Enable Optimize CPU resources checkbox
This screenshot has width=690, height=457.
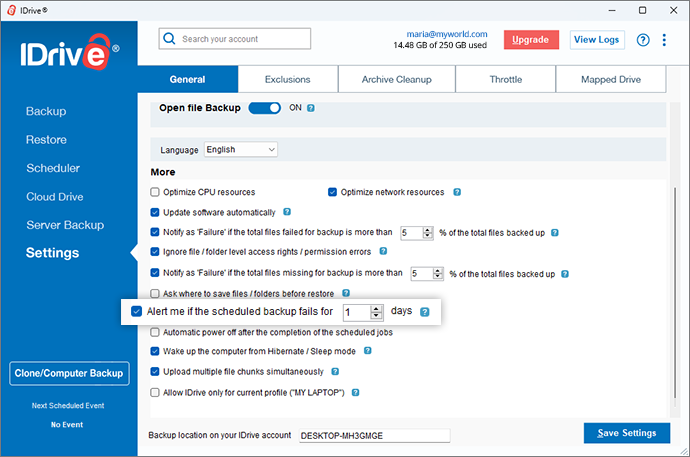[x=155, y=192]
